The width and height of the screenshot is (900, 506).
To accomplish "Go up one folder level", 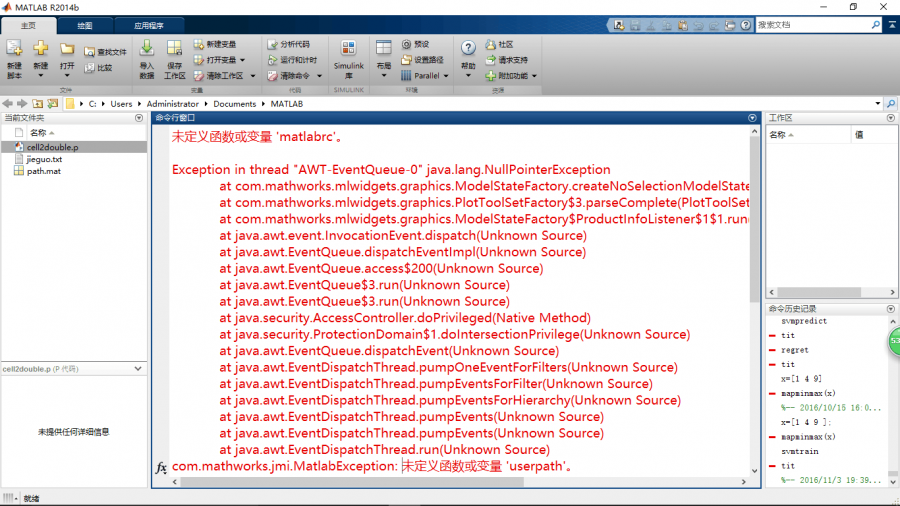I will [37, 104].
